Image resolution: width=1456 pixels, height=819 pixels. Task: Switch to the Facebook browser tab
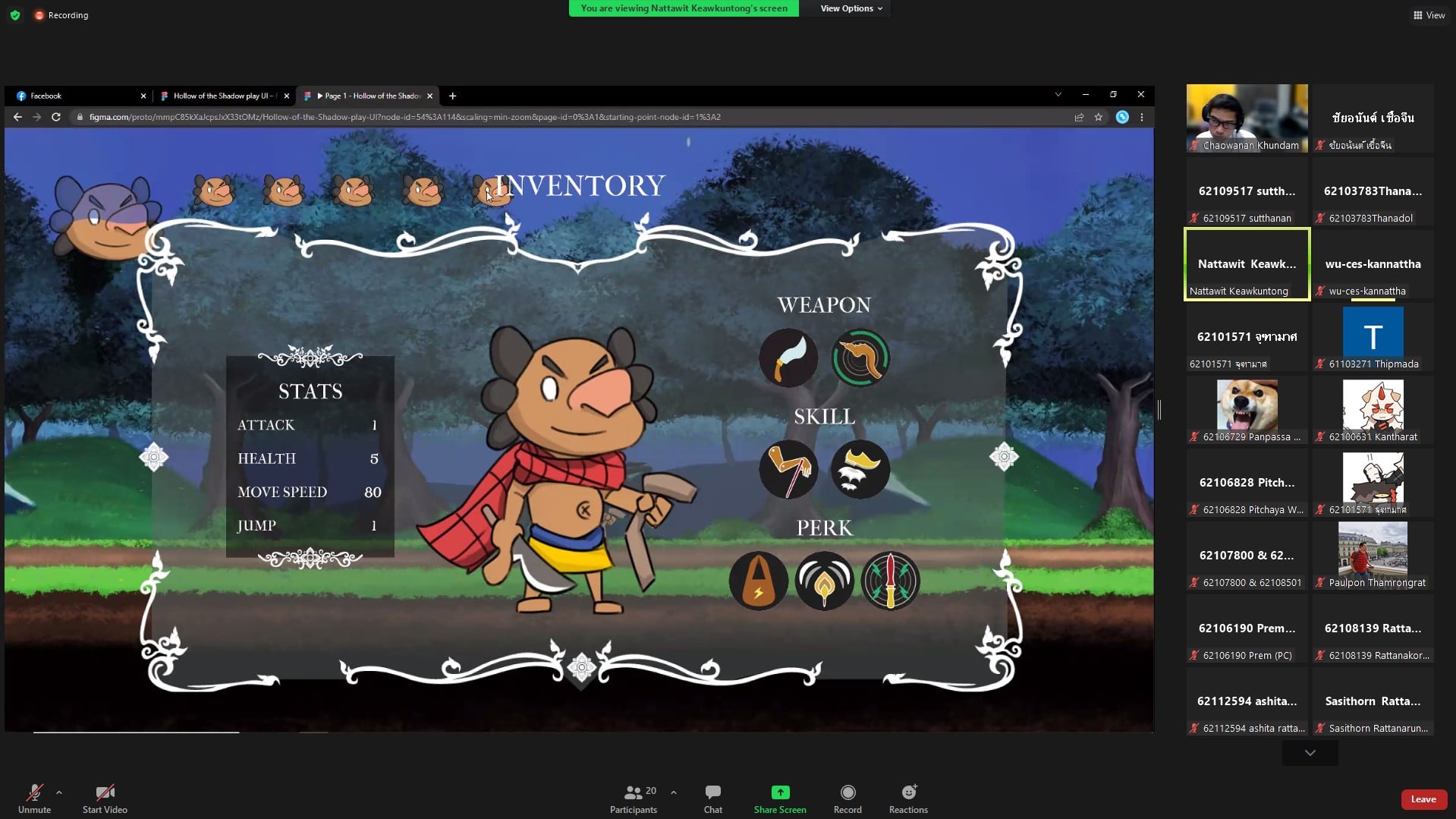[x=76, y=96]
